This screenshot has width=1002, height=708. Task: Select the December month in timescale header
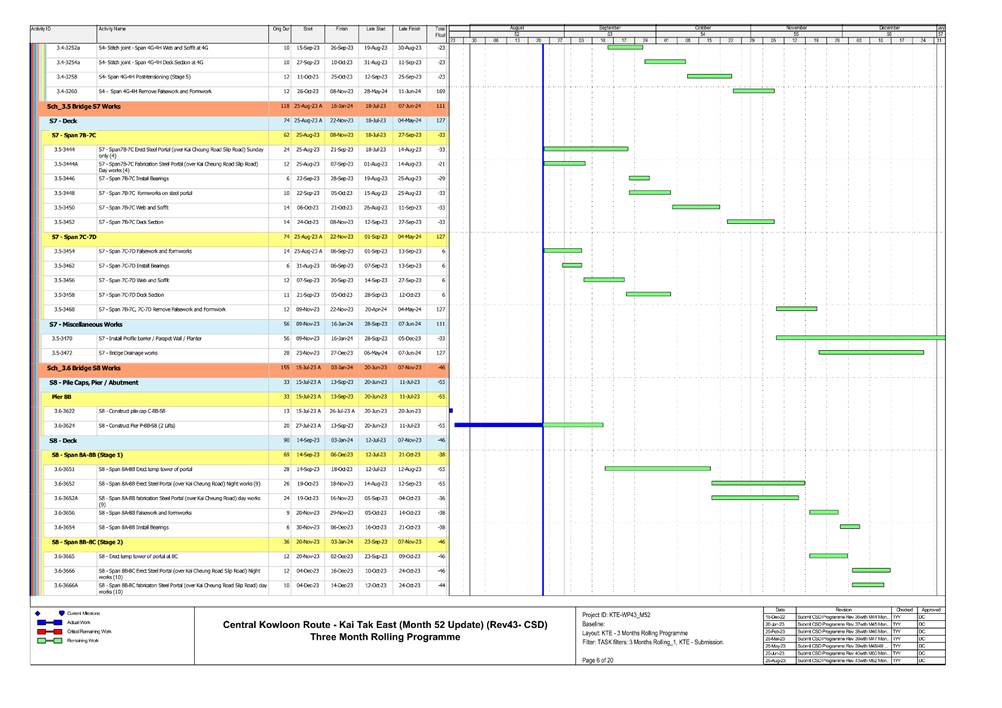tap(888, 28)
